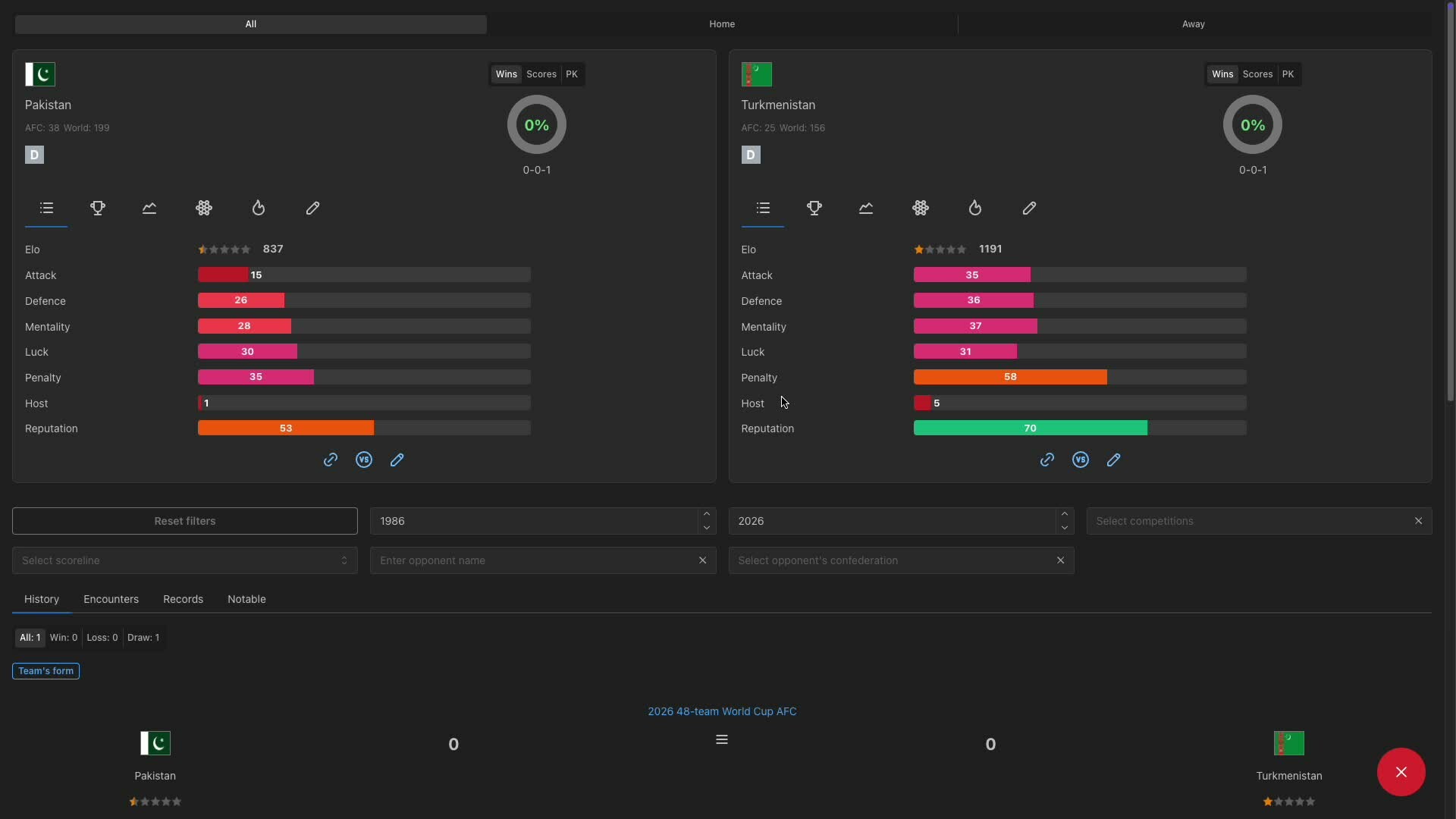Open Pakistan's trophy tab icon
This screenshot has height=819, width=1456.
[x=98, y=208]
